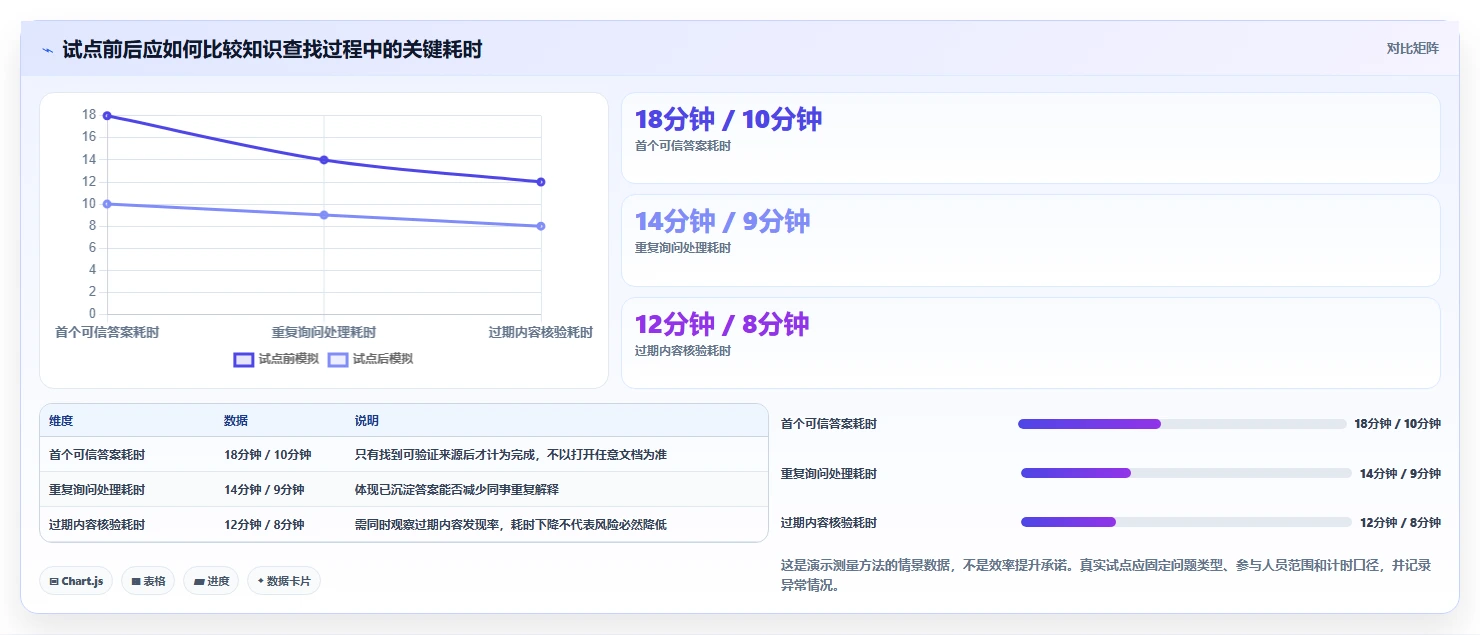This screenshot has width=1480, height=635.
Task: Click the Chart.js badge
Action: (x=76, y=581)
